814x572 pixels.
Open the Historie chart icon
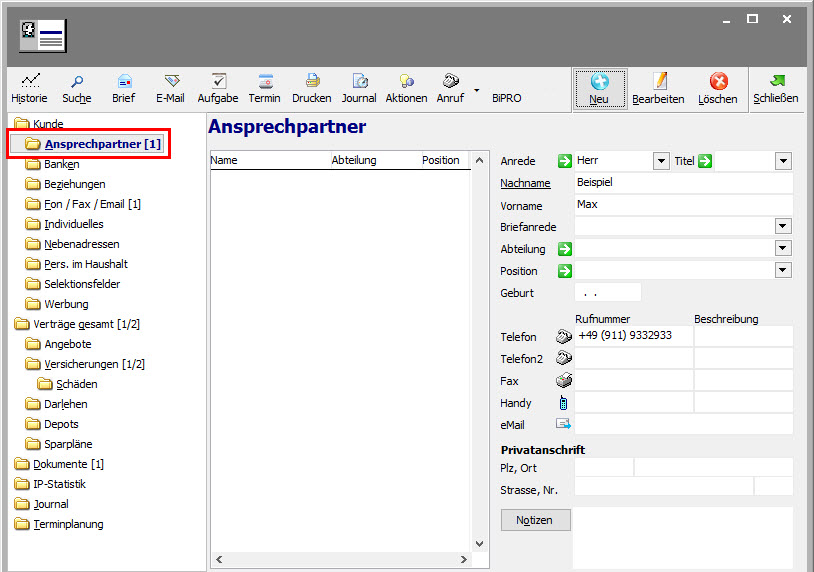(29, 81)
